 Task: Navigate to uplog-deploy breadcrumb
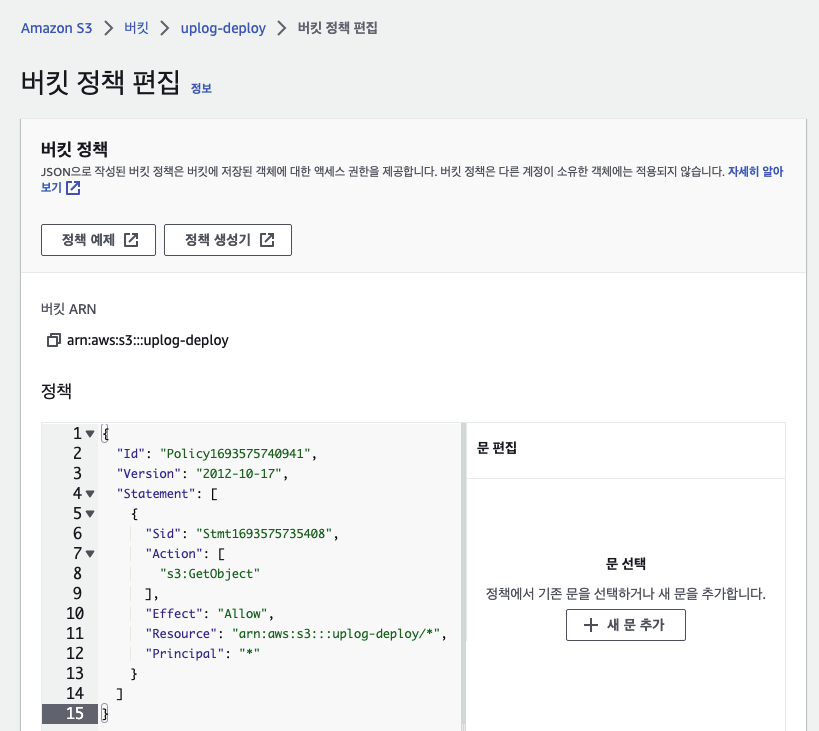[223, 28]
